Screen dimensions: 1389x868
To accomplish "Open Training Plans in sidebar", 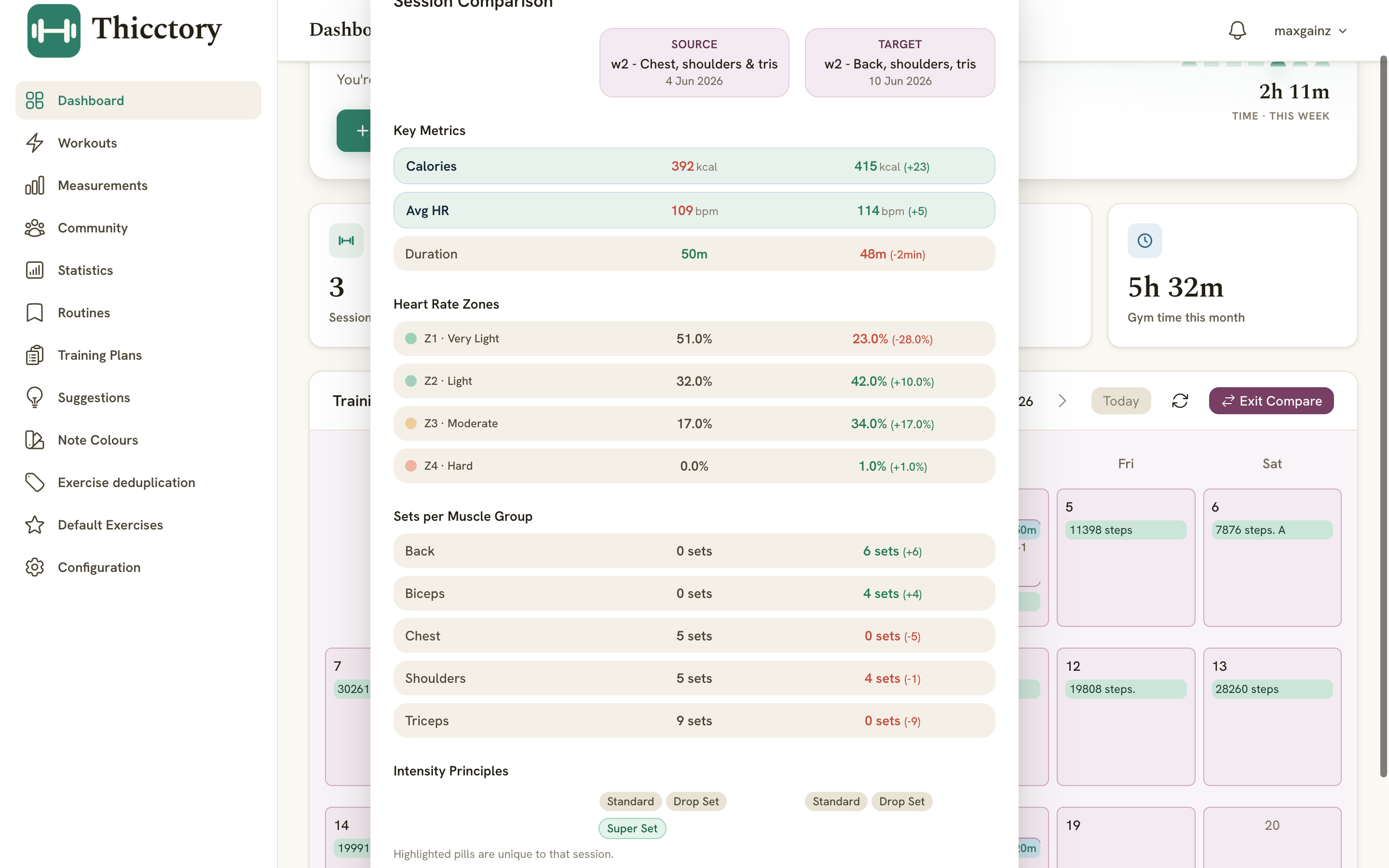I will tap(138, 355).
